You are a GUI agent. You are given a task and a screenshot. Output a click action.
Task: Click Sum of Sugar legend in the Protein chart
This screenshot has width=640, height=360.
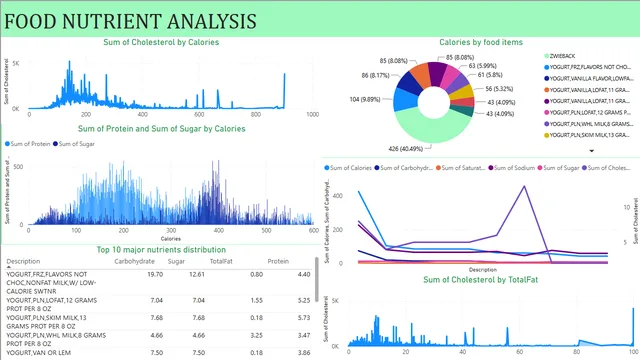(x=73, y=144)
